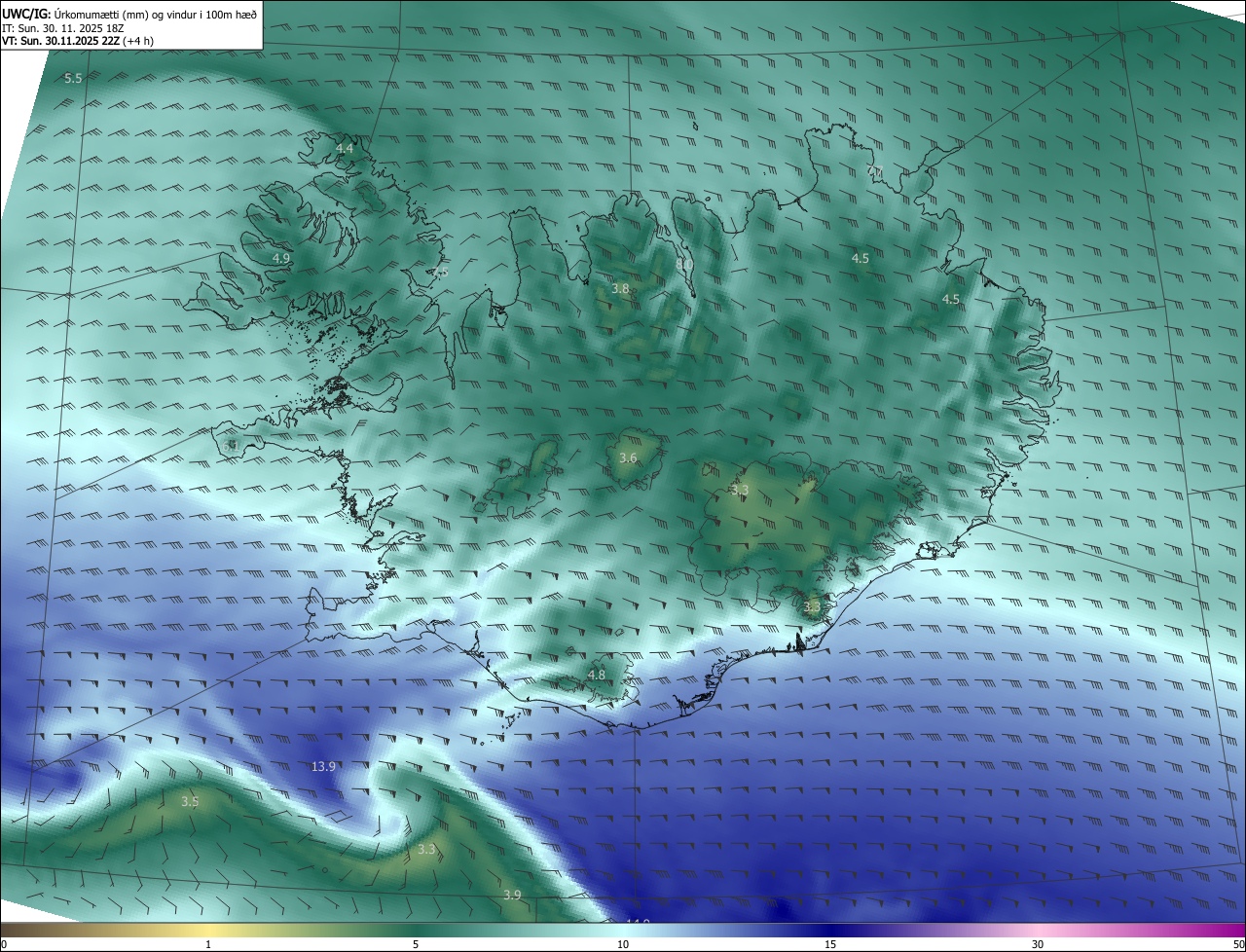Click the '10' tick label of the color scale
The height and width of the screenshot is (952, 1246).
coord(623,944)
